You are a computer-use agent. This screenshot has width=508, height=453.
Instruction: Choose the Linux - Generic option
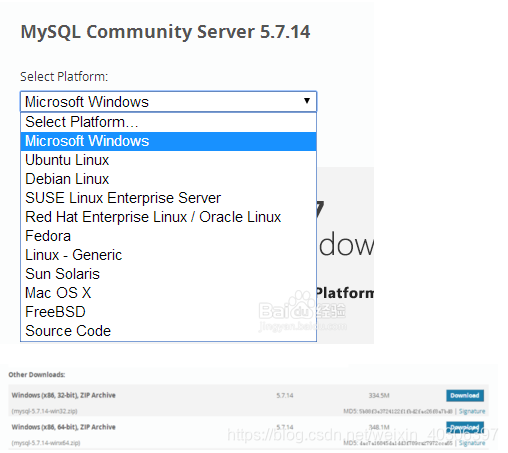tap(168, 255)
